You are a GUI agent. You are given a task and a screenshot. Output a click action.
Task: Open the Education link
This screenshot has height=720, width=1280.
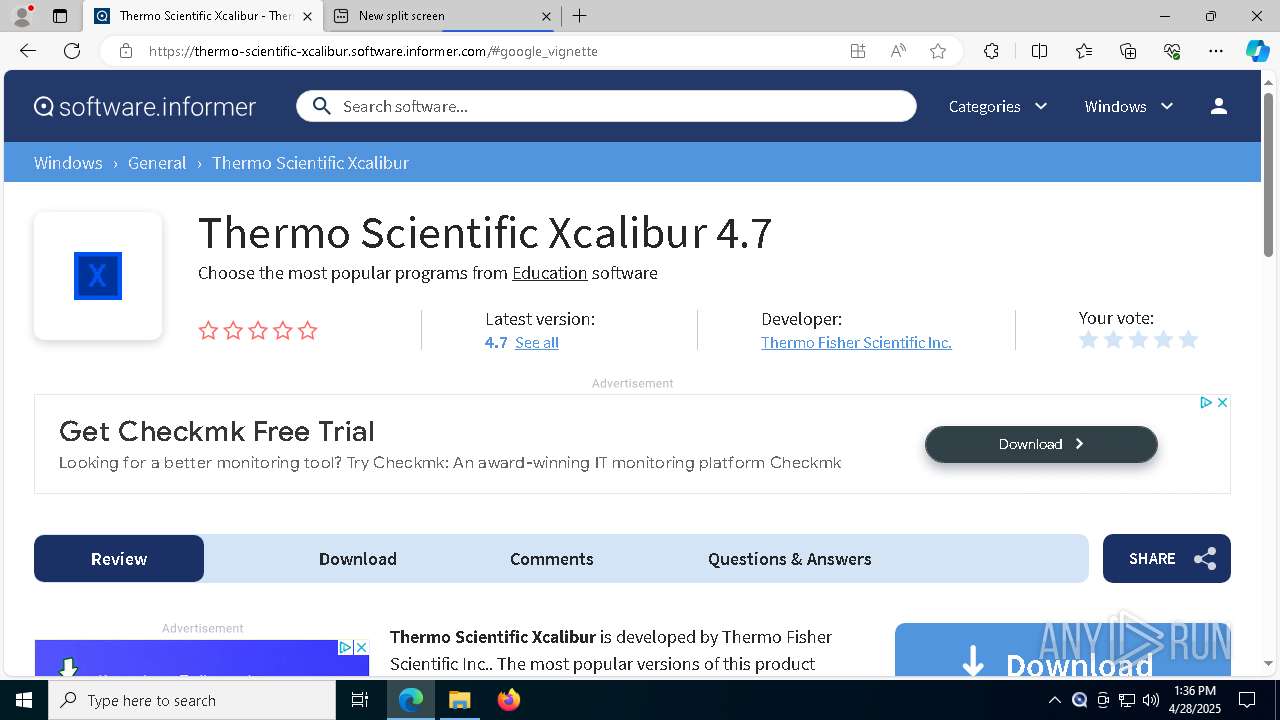tap(550, 273)
